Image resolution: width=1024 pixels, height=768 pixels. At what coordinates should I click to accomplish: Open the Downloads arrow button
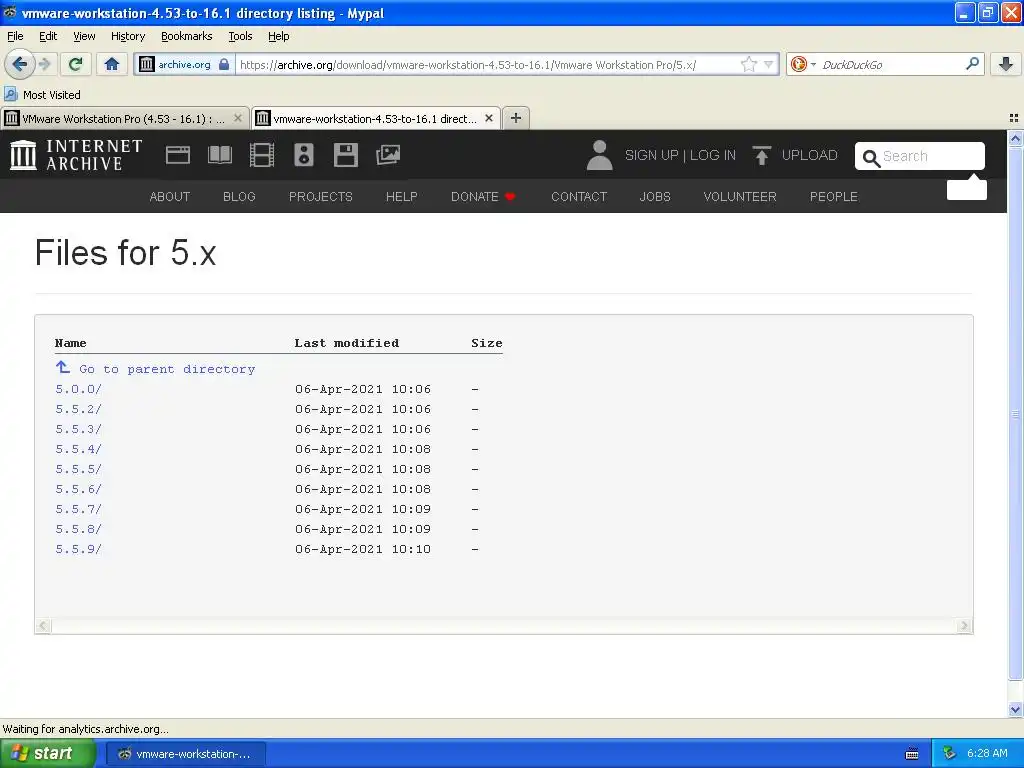point(1006,64)
